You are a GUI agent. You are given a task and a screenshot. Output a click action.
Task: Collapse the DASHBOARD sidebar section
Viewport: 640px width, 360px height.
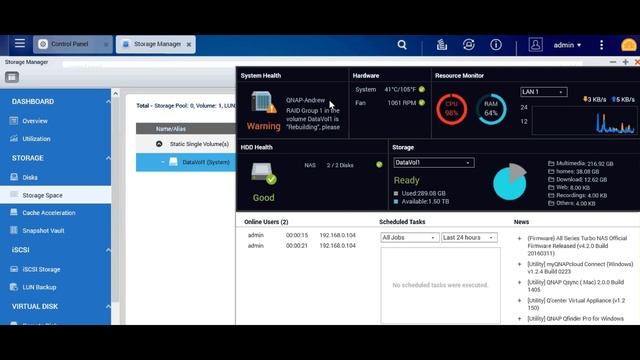tap(108, 101)
